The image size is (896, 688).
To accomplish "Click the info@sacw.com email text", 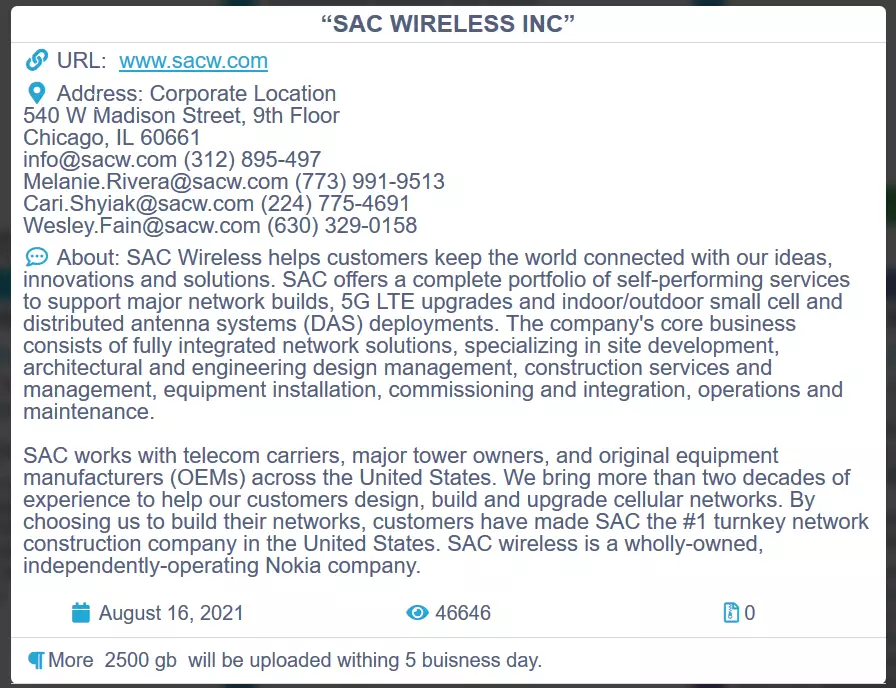I will [100, 160].
